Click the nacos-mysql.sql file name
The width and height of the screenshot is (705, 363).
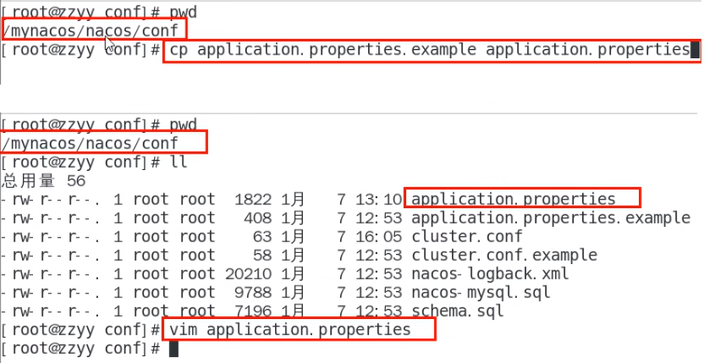(481, 293)
